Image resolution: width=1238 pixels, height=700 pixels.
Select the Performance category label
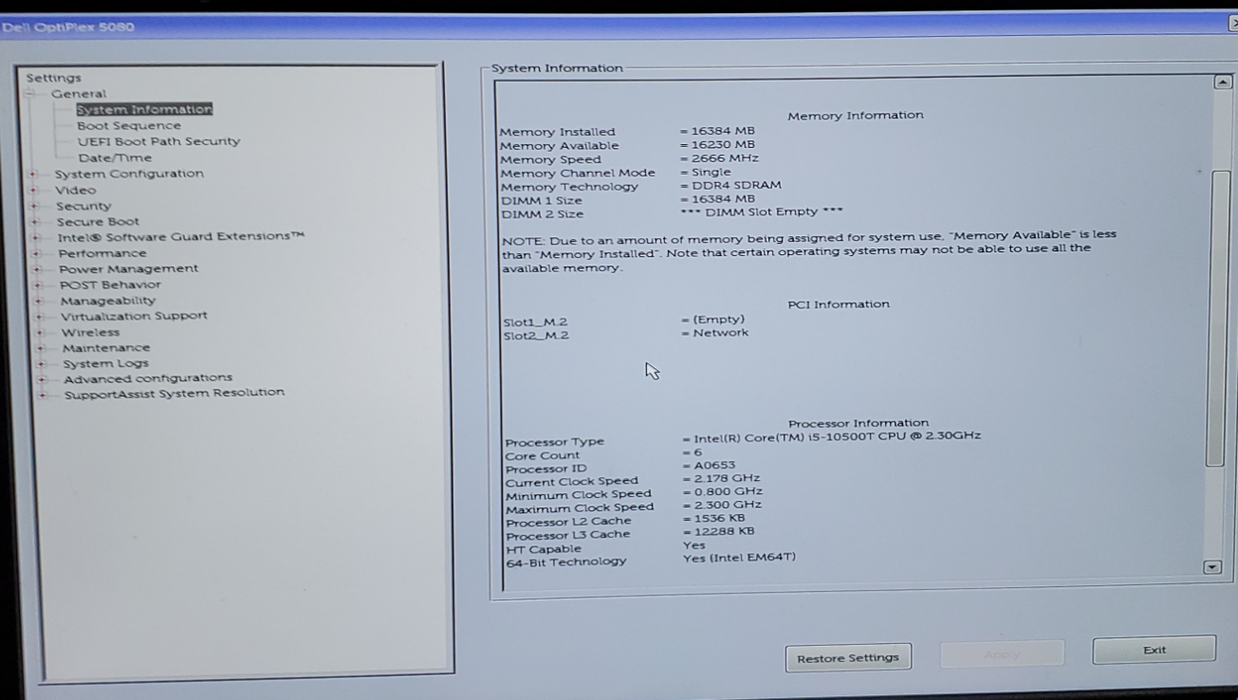click(102, 253)
